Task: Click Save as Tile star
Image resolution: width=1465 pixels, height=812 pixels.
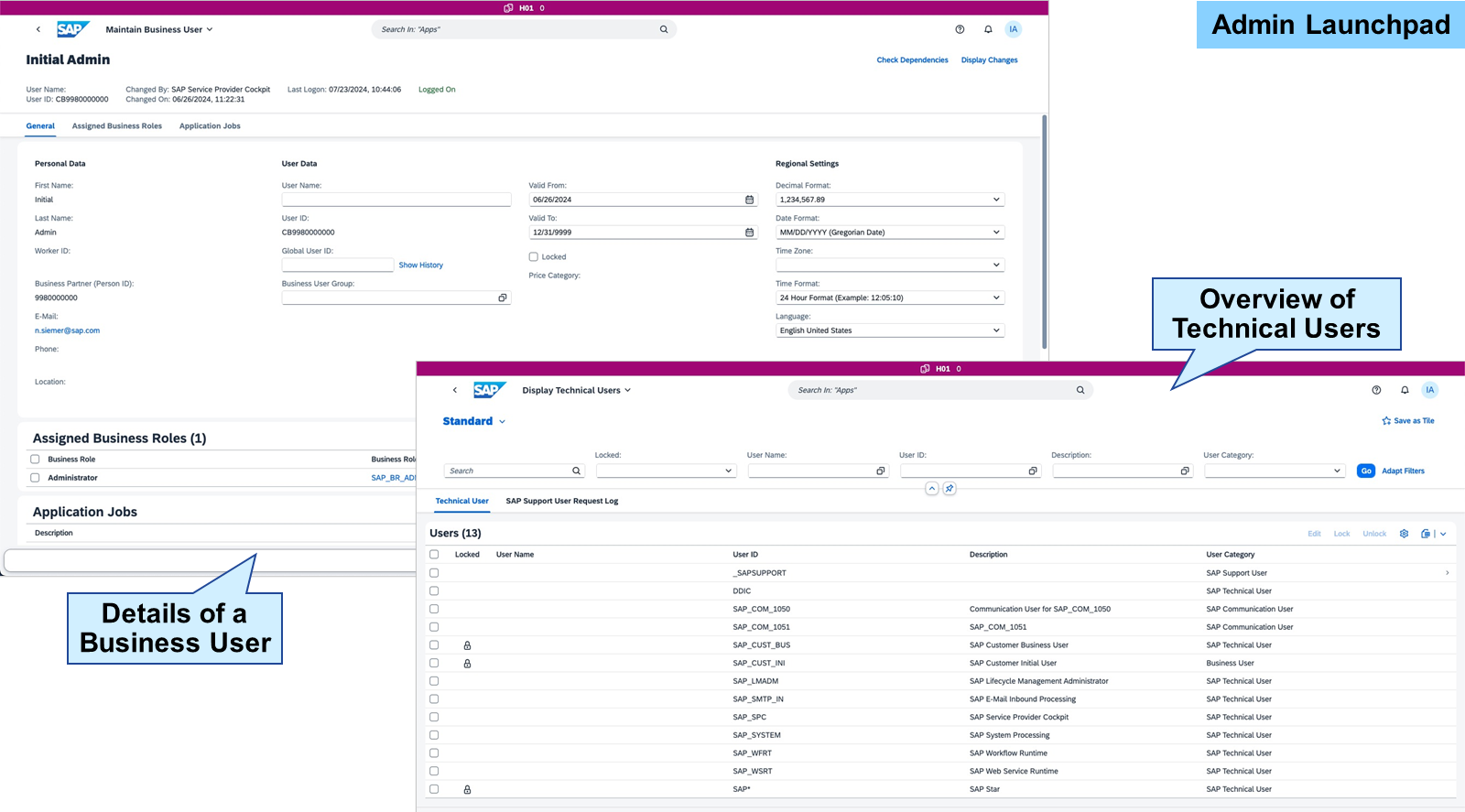Action: coord(1386,421)
